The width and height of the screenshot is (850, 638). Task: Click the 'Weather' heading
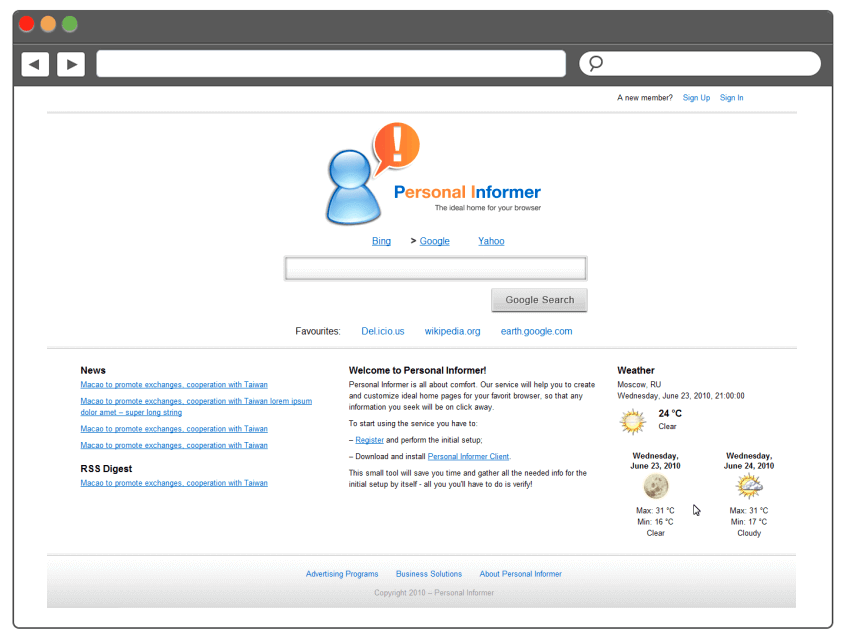[x=636, y=370]
